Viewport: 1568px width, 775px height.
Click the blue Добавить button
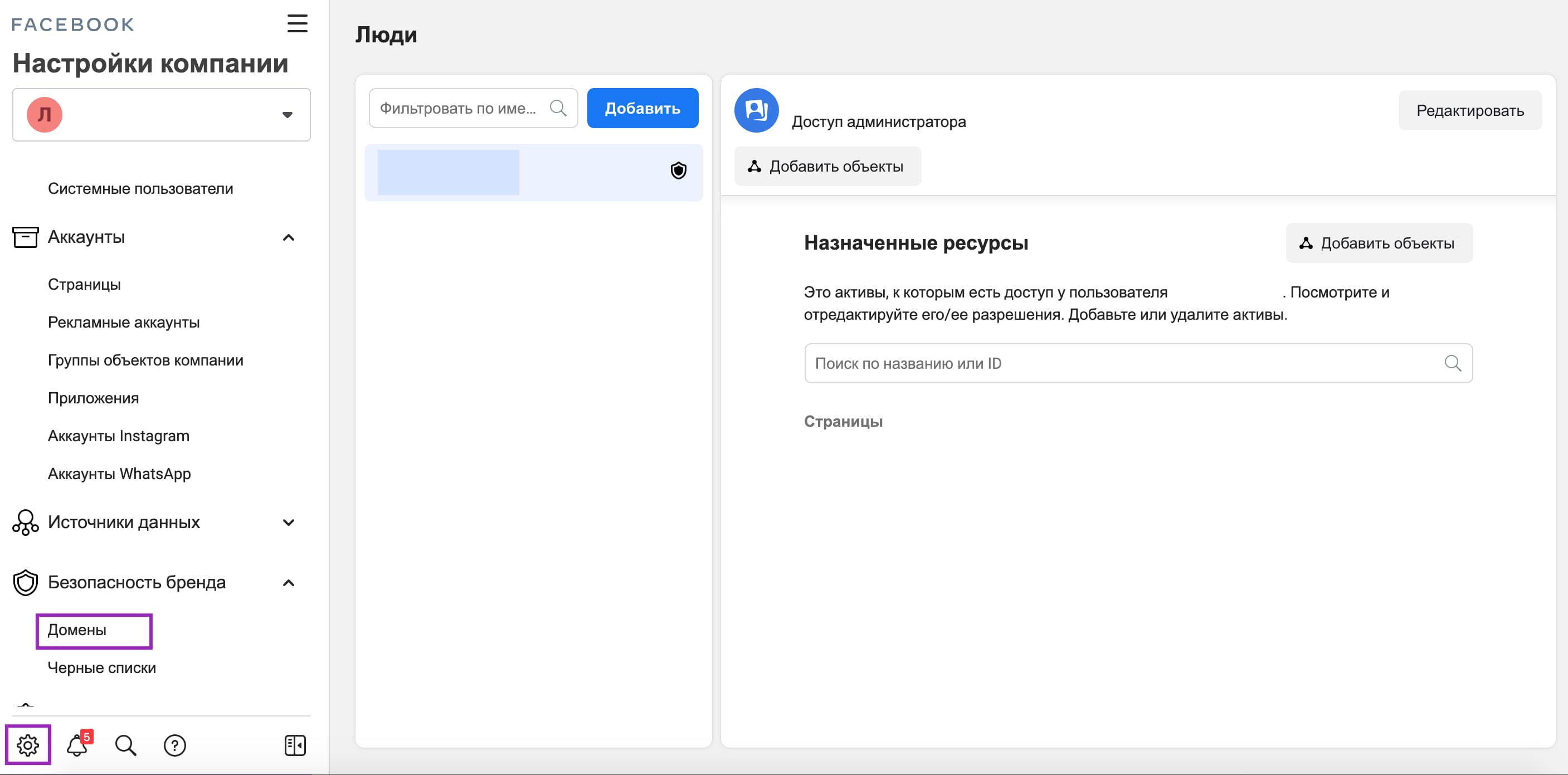click(x=642, y=108)
